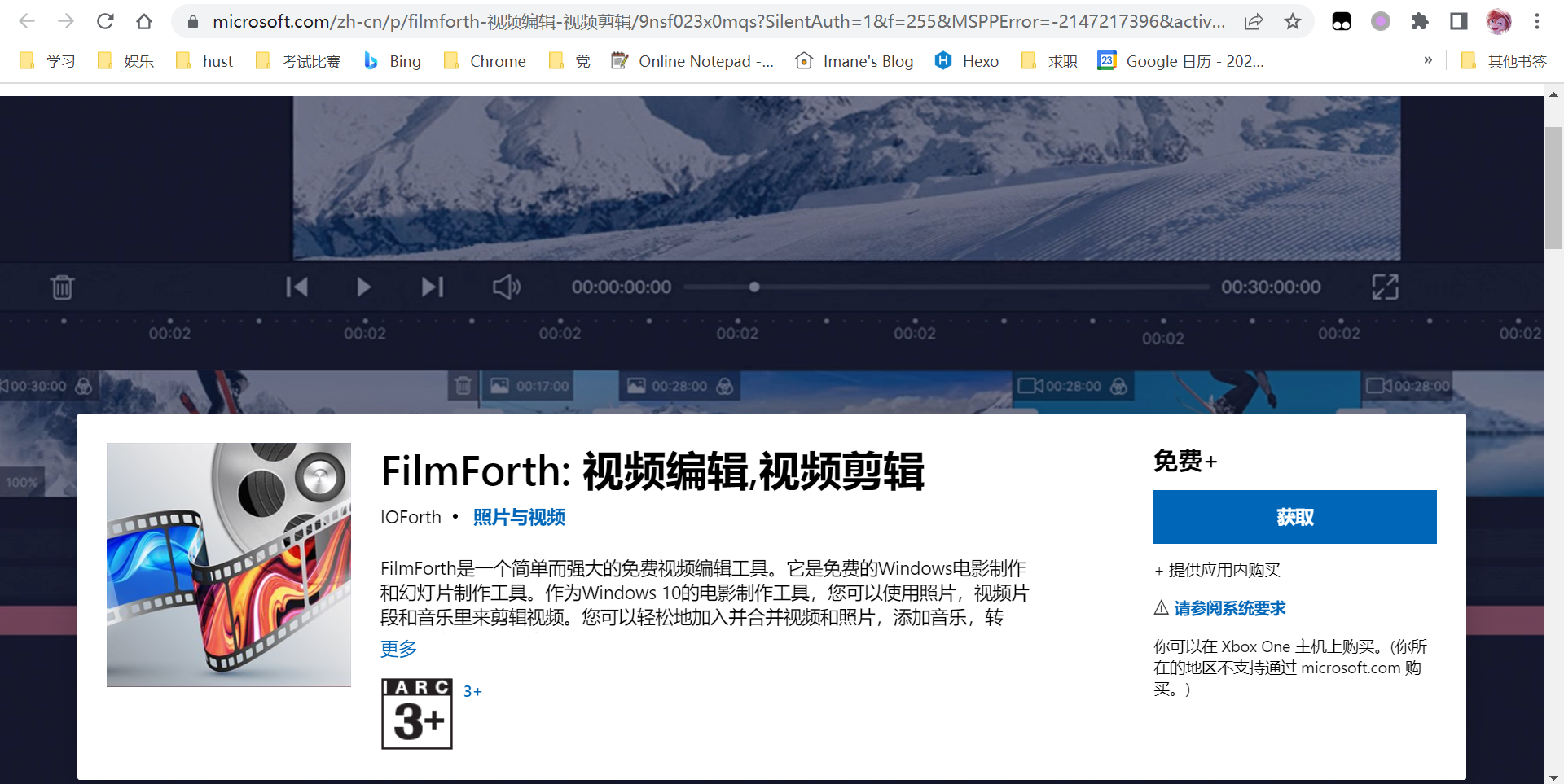
Task: Open the Imane's Blog bookmark
Action: tap(854, 61)
